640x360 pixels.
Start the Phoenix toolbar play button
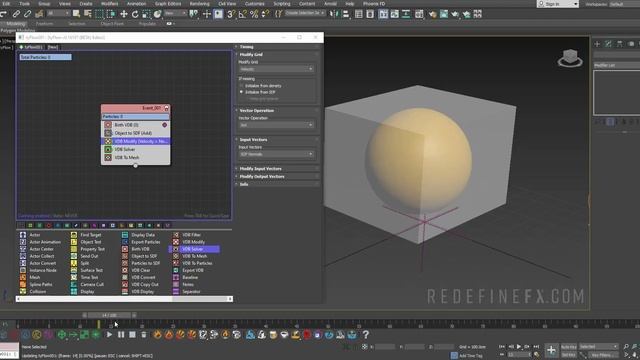(109, 335)
